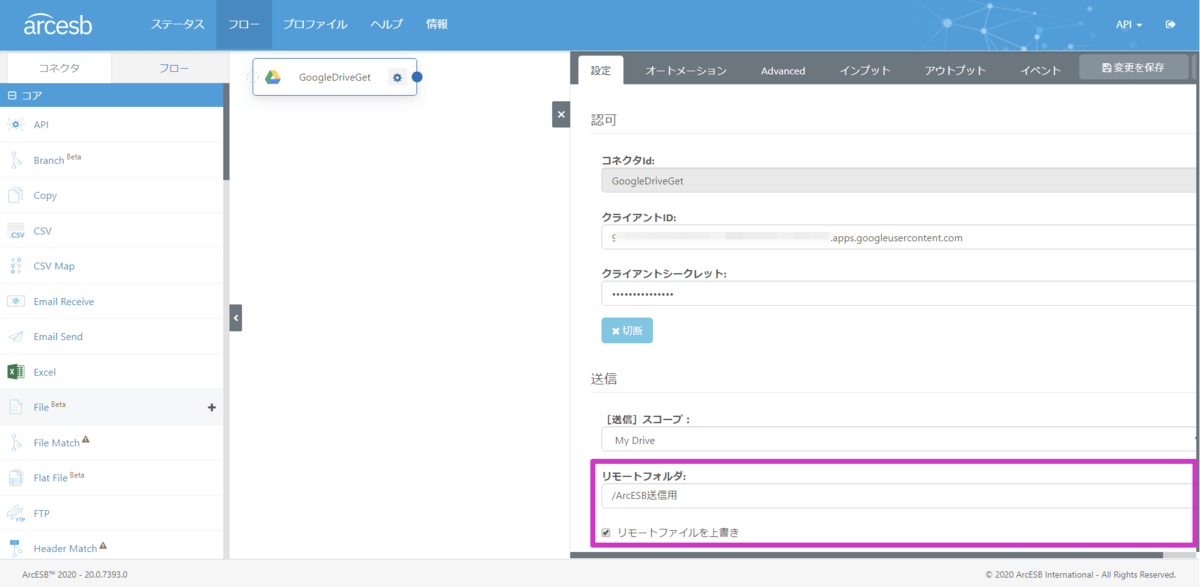The image size is (1200, 587).
Task: Collapse the left connector sidebar
Action: pos(236,318)
